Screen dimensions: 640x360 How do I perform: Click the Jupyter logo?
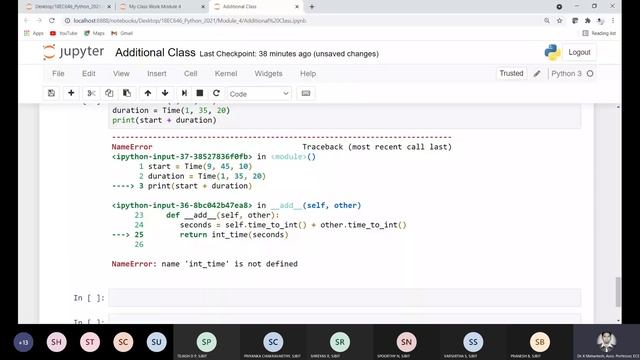pos(73,52)
